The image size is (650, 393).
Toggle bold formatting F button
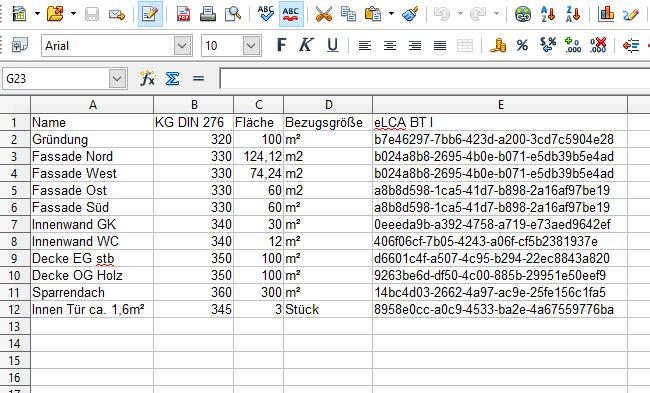[x=281, y=45]
